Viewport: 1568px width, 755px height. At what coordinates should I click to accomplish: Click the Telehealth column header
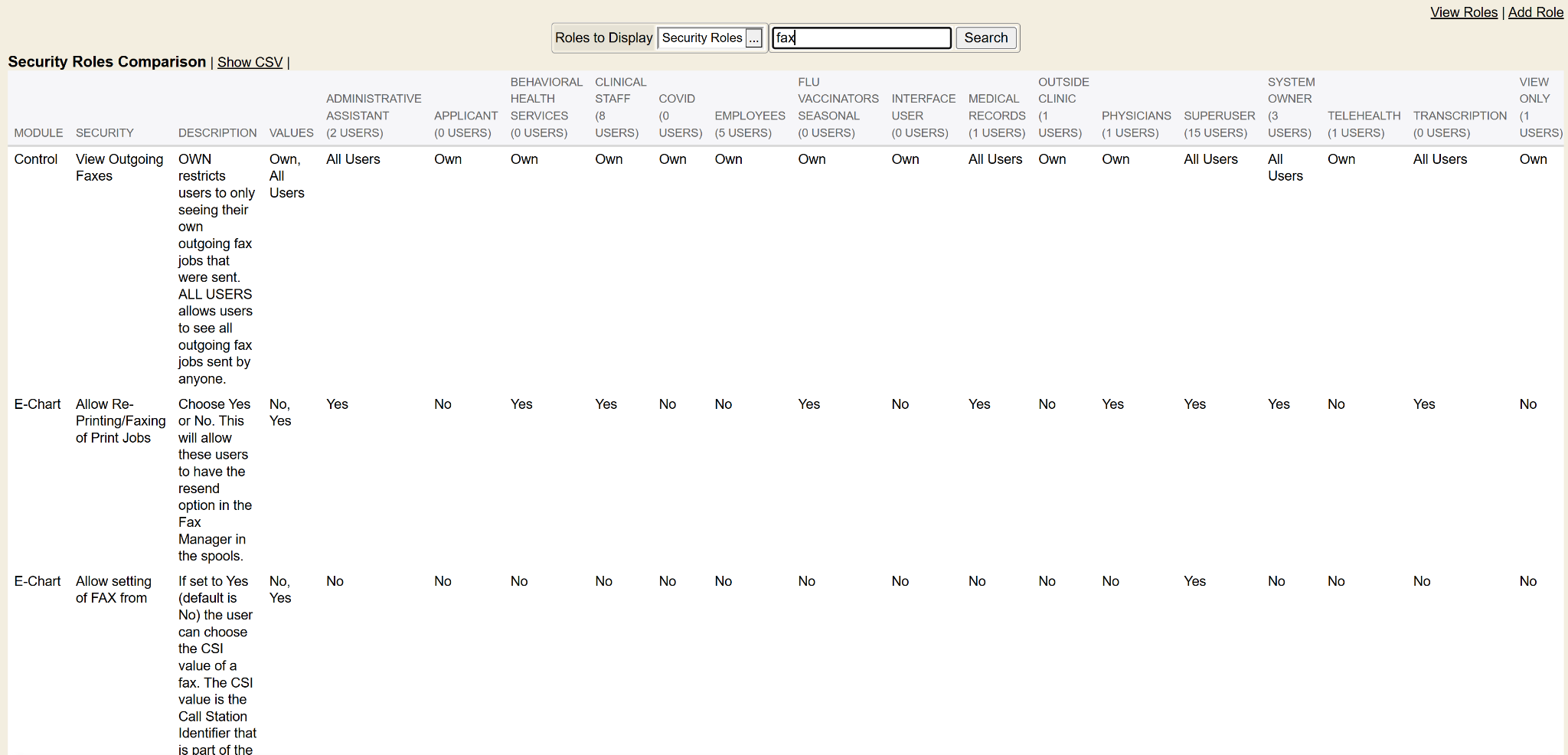[1364, 124]
